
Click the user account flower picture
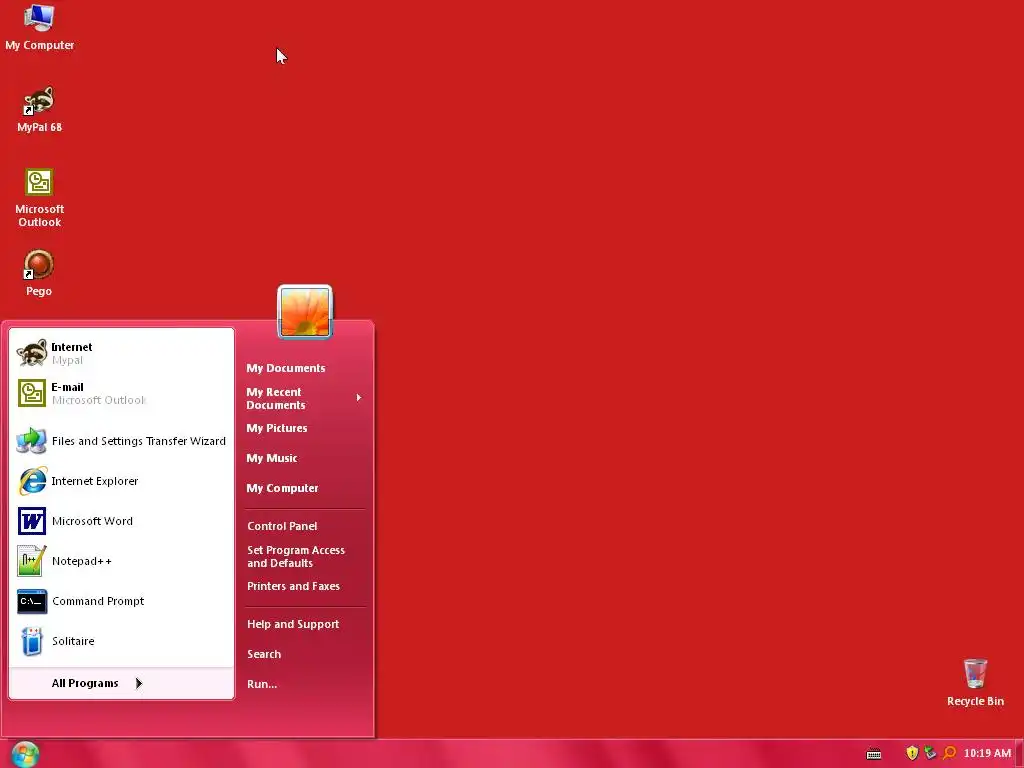click(x=305, y=312)
